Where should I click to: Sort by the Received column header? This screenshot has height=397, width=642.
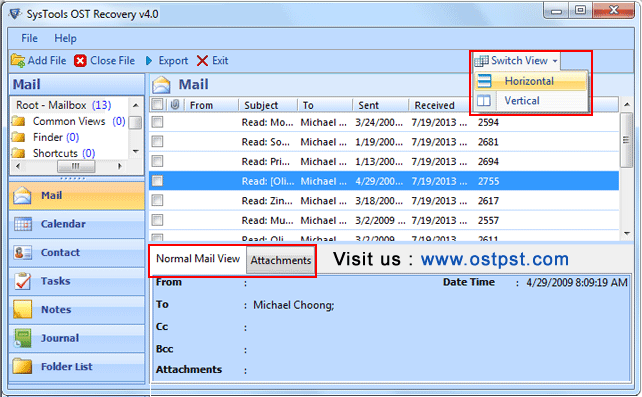click(440, 105)
